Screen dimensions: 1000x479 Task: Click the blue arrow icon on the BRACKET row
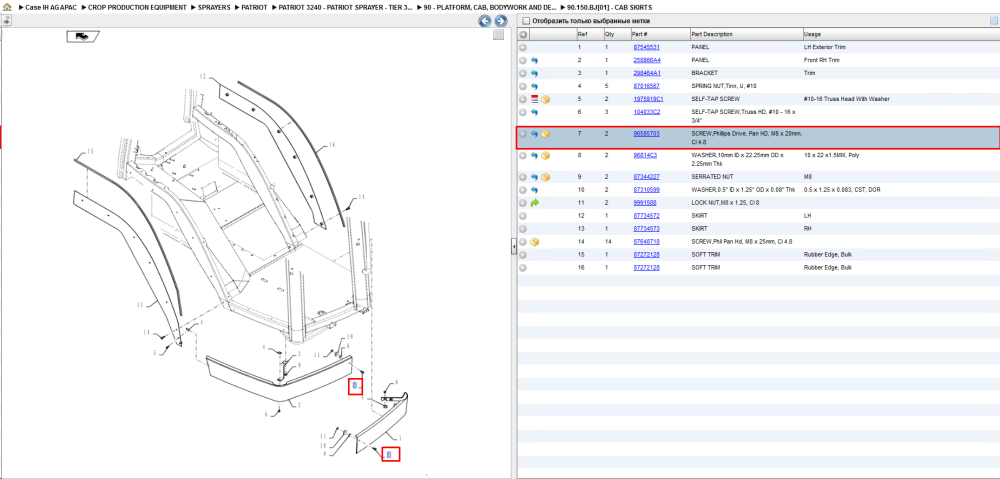[534, 73]
